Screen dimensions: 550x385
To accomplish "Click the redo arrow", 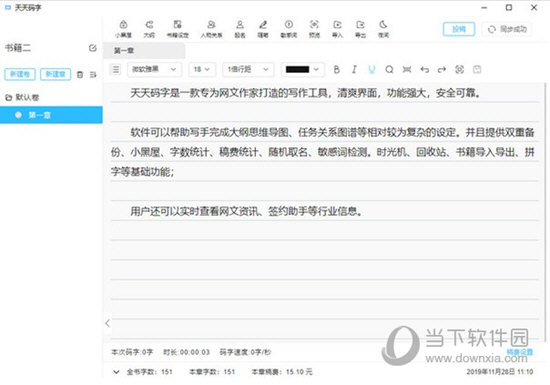I will click(x=442, y=69).
